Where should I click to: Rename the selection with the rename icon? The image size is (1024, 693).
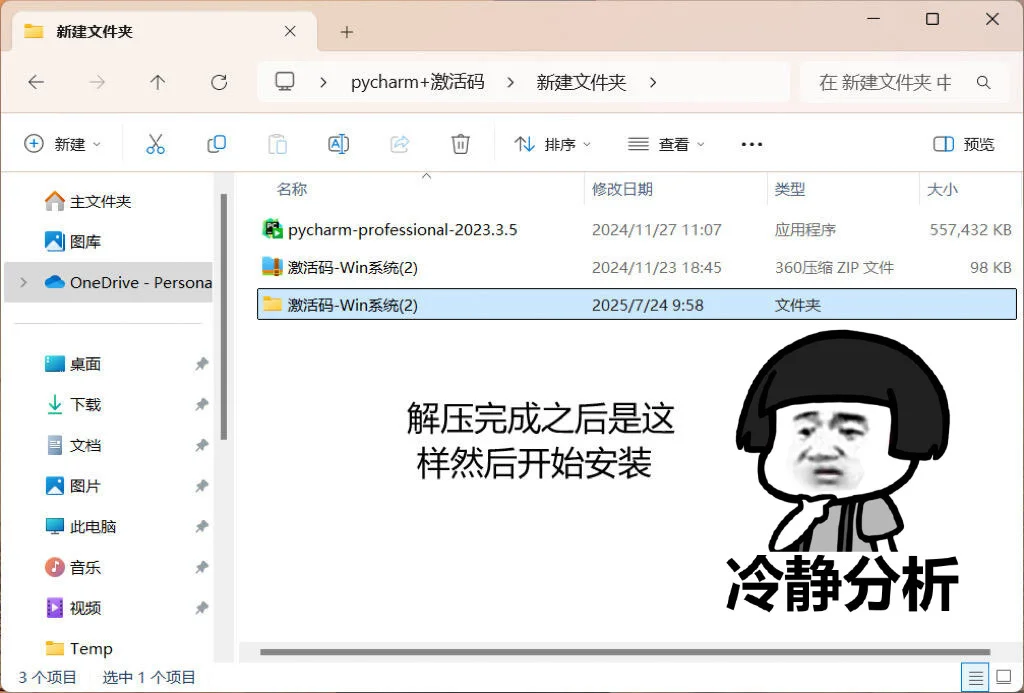[338, 143]
